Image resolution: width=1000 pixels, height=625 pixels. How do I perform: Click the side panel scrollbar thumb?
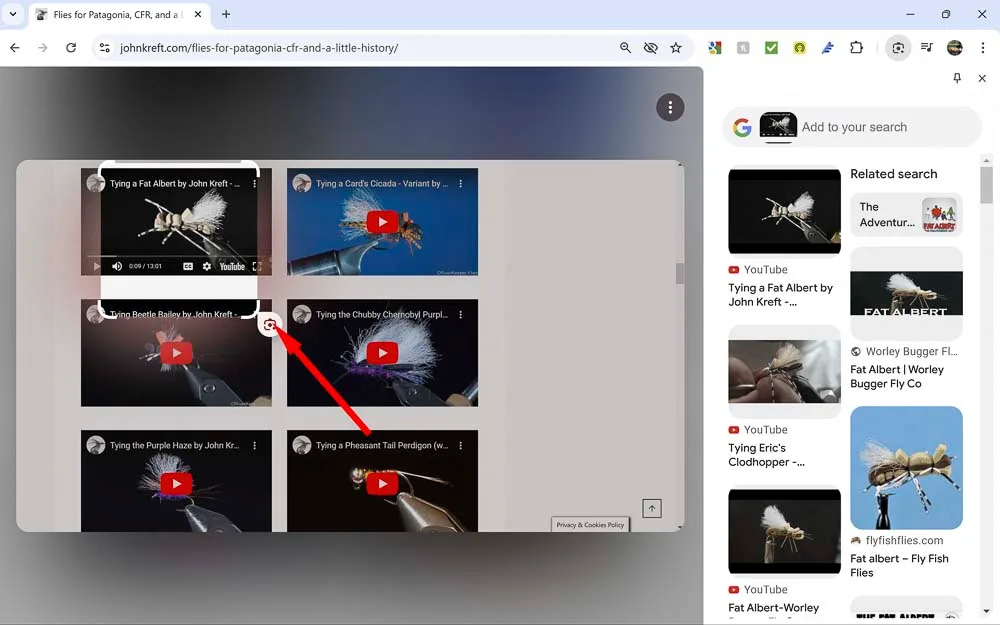[987, 185]
